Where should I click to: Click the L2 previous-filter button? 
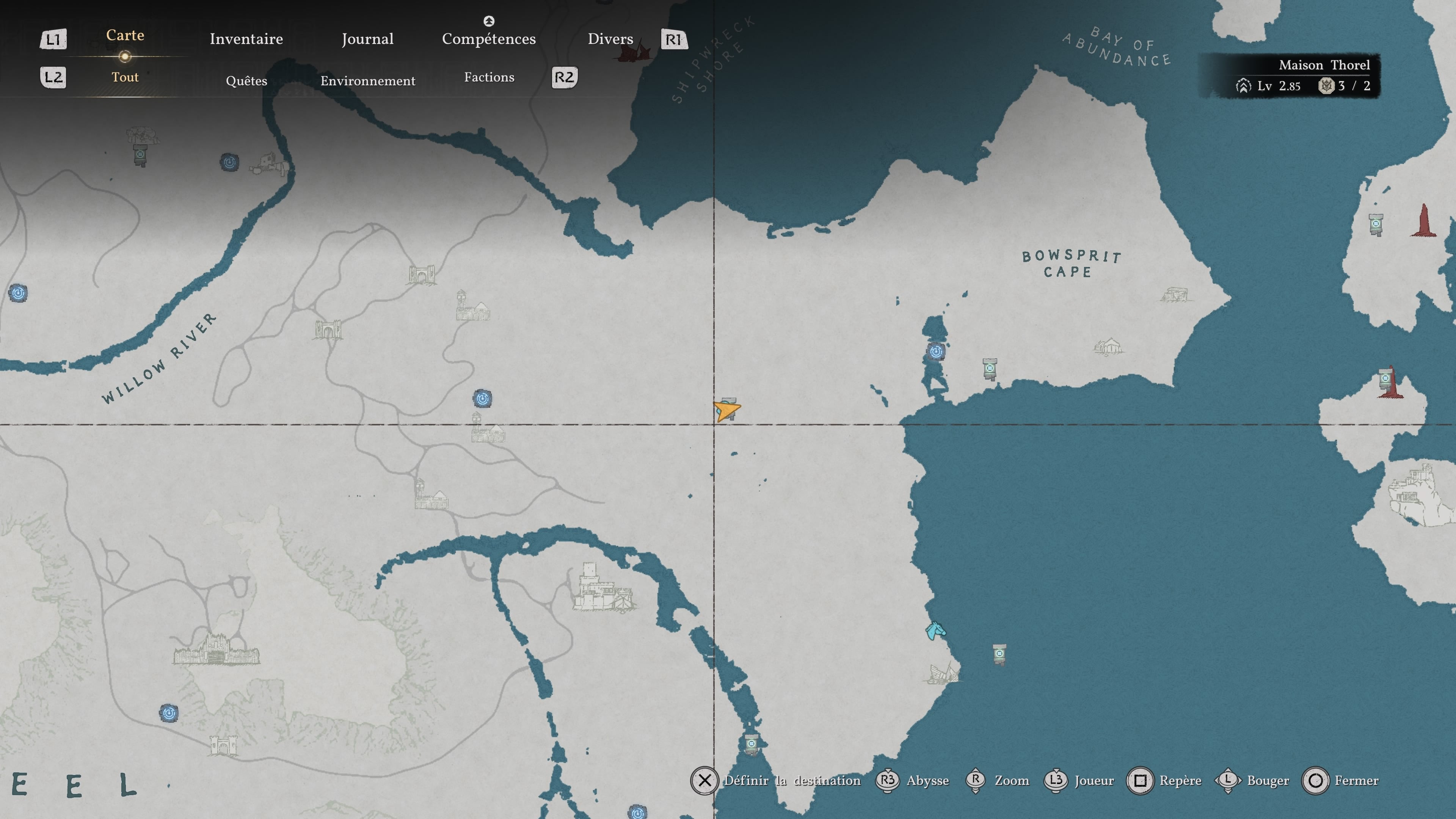pyautogui.click(x=53, y=77)
